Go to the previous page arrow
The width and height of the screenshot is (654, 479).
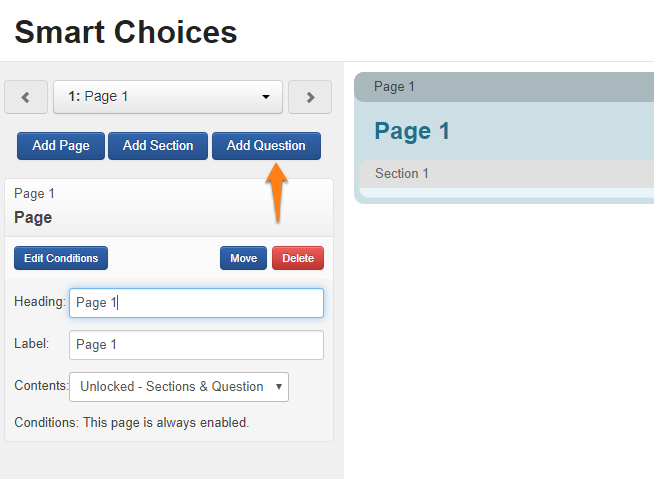[x=26, y=97]
